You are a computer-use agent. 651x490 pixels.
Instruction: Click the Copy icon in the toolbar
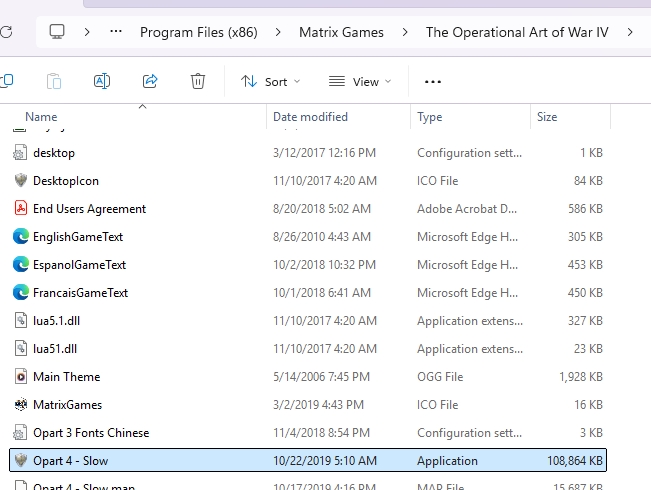coord(7,81)
